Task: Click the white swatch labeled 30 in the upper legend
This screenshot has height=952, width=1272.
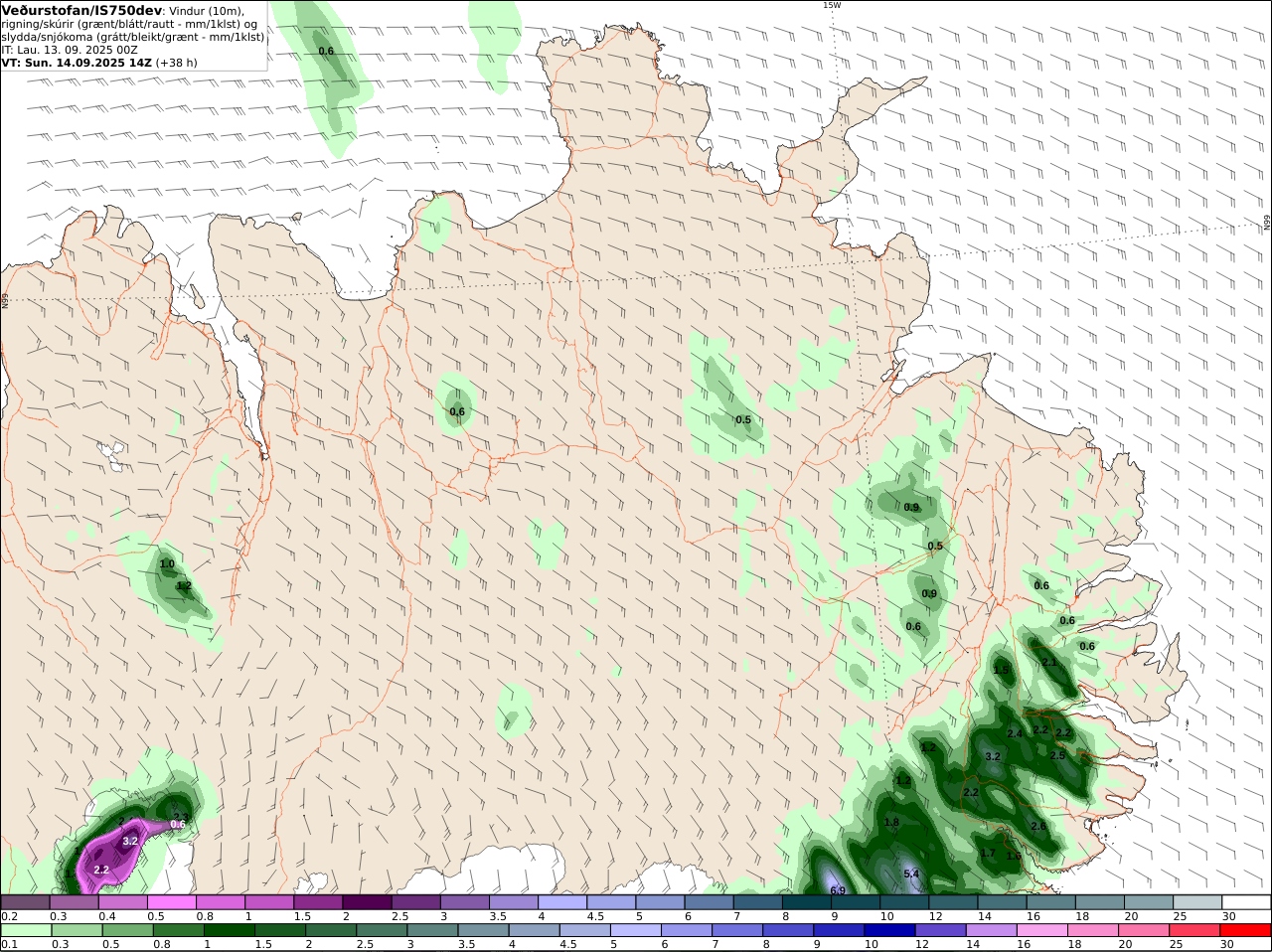Action: [x=1246, y=902]
